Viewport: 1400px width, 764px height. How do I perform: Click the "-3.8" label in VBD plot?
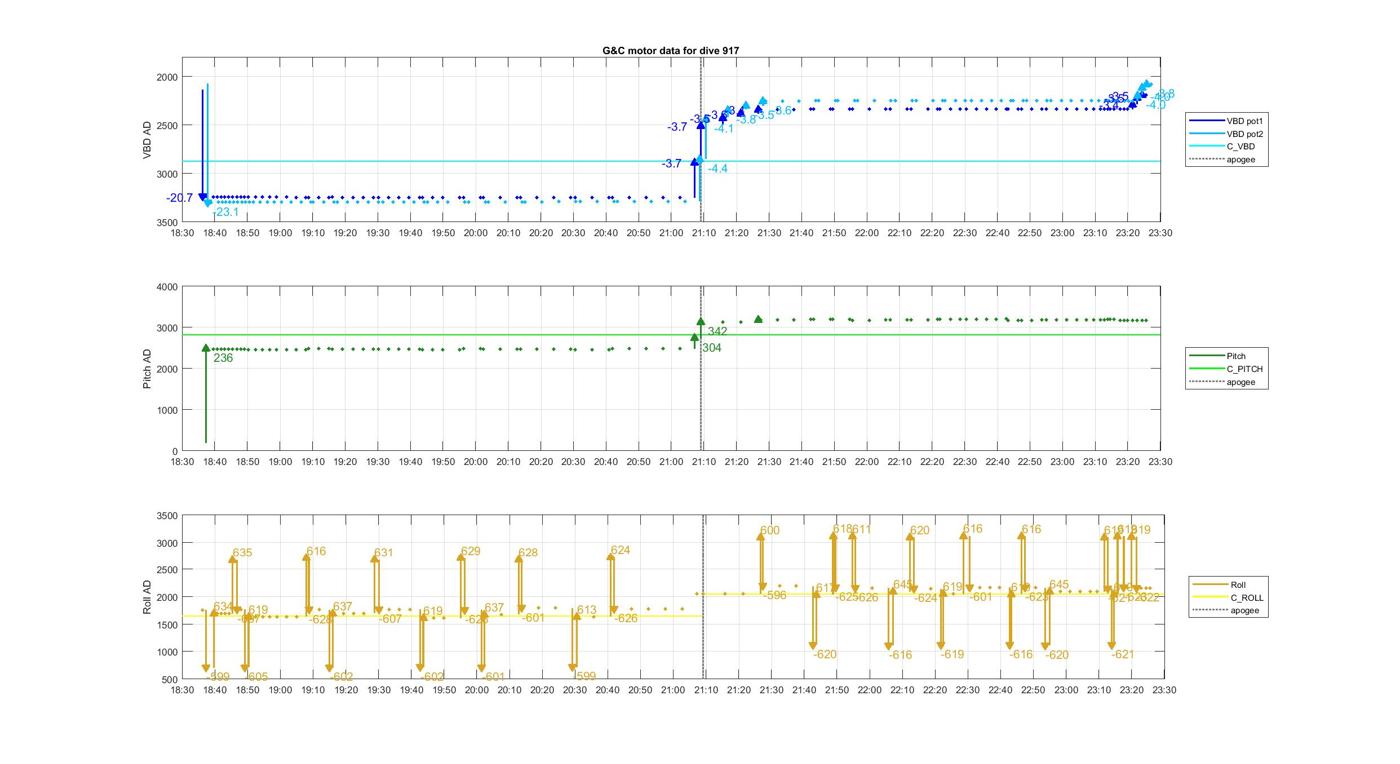point(747,120)
